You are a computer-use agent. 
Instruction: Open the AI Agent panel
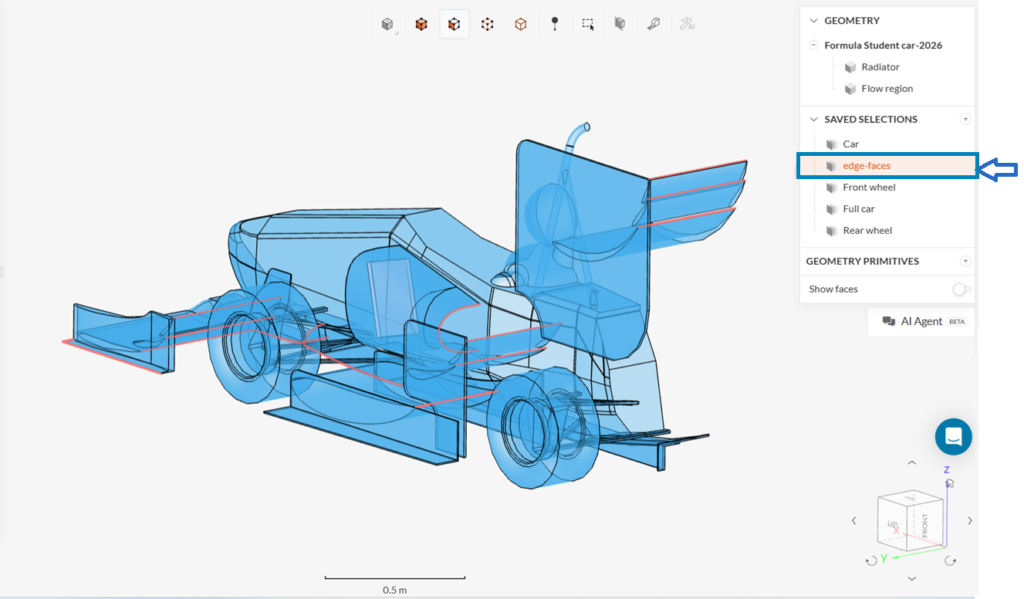point(920,321)
